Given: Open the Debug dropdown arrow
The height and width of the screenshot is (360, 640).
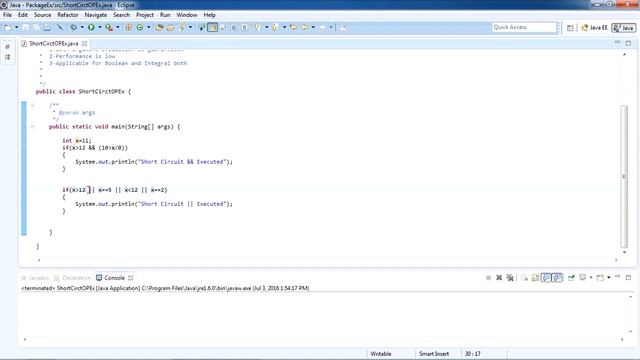Looking at the screenshot, I should click(82, 27).
